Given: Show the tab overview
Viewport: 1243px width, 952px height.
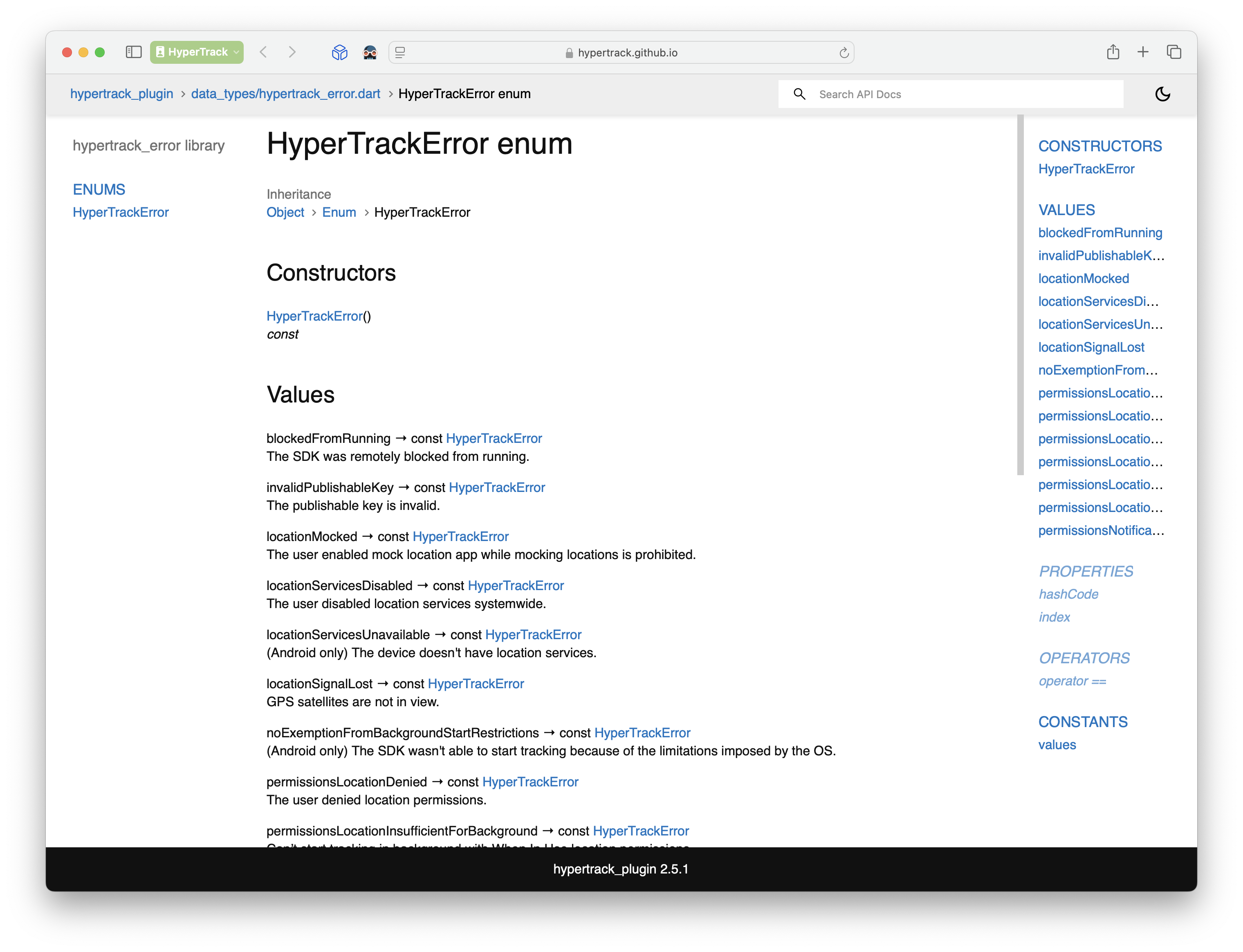Looking at the screenshot, I should tap(1174, 52).
